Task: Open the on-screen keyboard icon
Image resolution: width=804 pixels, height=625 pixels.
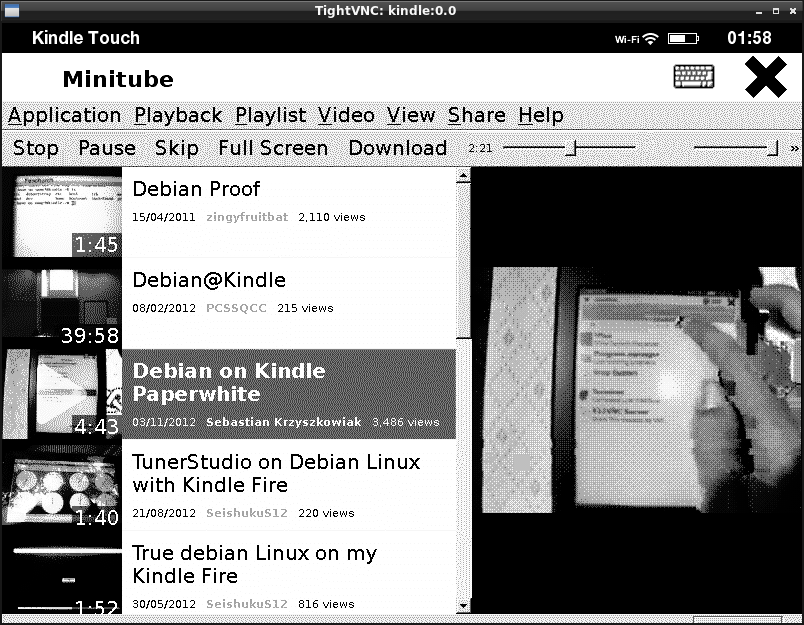Action: click(694, 77)
